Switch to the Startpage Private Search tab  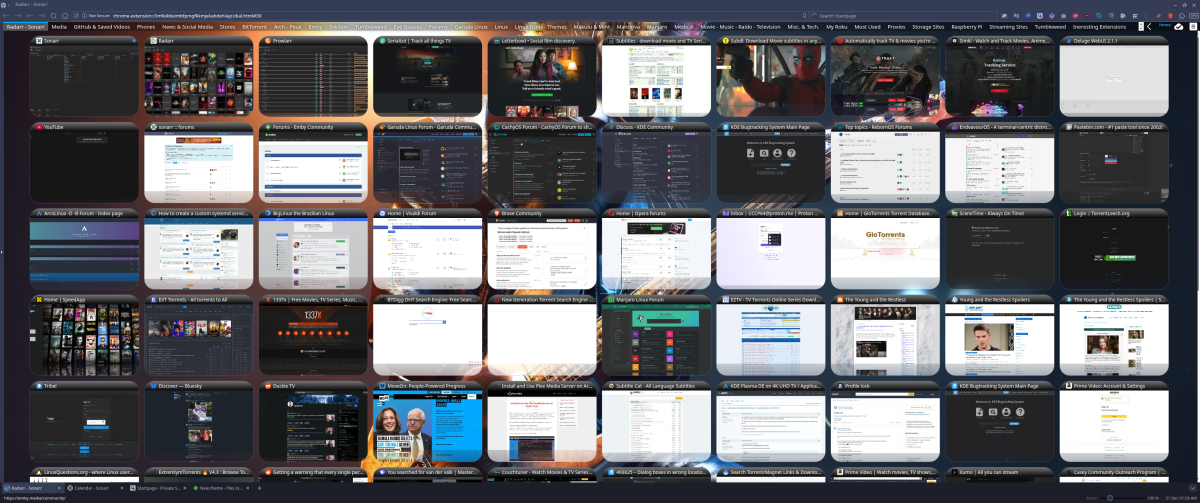[x=159, y=488]
